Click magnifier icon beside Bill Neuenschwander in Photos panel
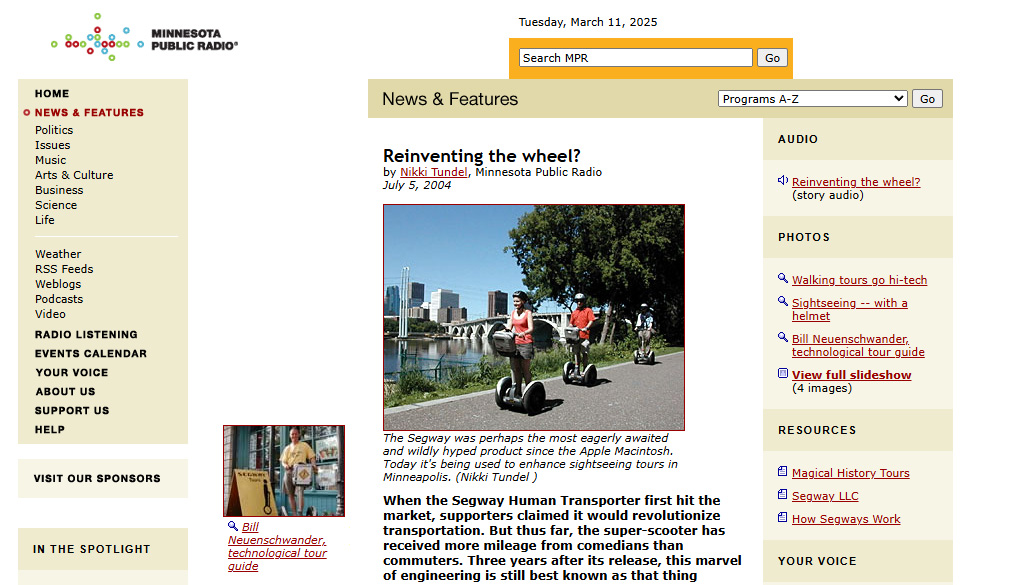Image resolution: width=1024 pixels, height=585 pixels. coord(783,337)
